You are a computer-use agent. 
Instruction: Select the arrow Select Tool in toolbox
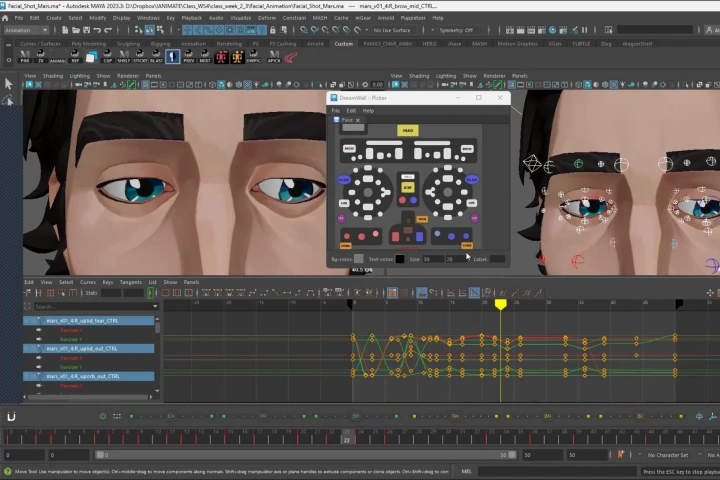[8, 84]
